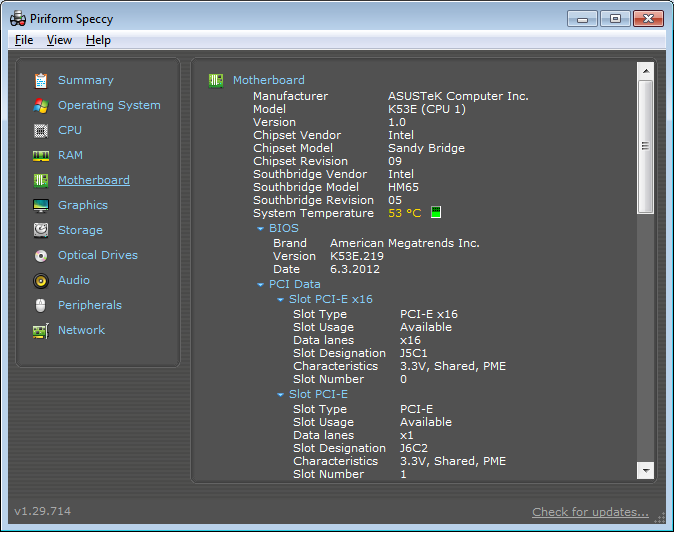The width and height of the screenshot is (682, 536).
Task: Open the Operating System Windows icon
Action: (41, 106)
